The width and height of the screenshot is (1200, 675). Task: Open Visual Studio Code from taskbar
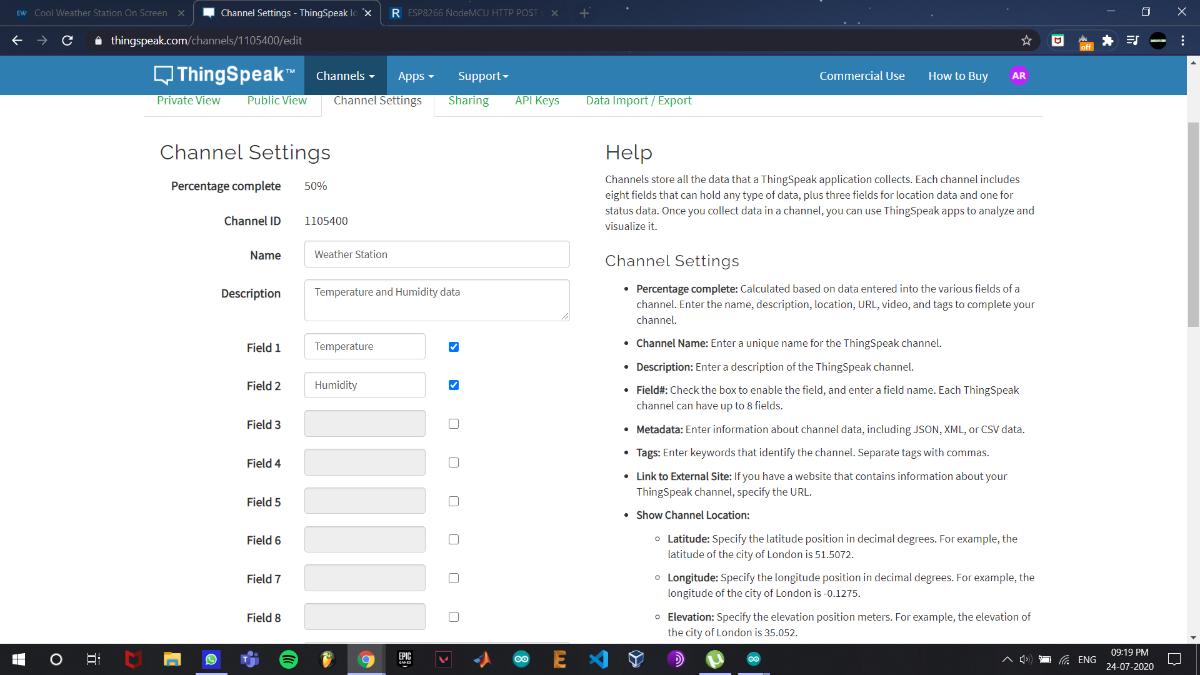coord(598,659)
